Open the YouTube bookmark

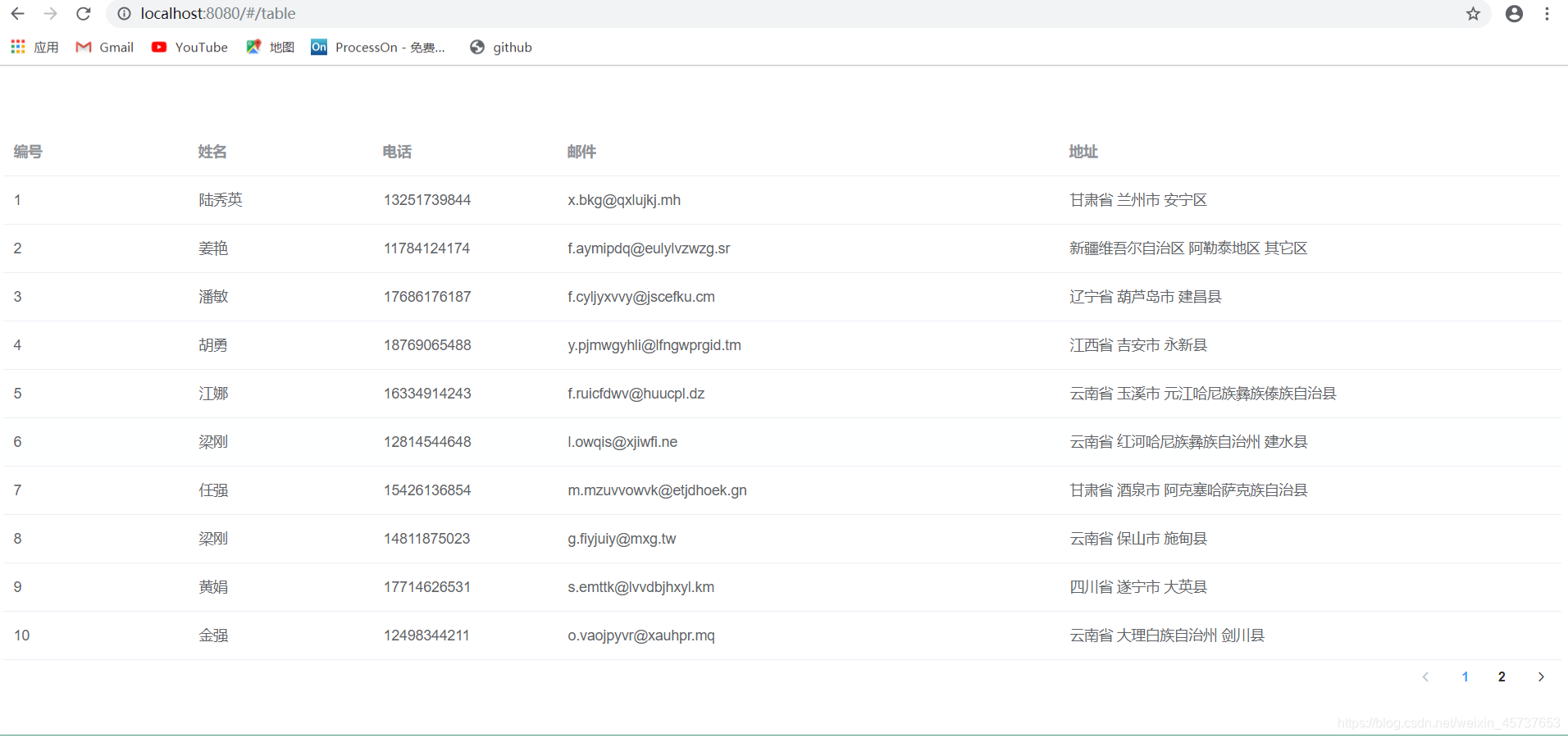tap(189, 48)
